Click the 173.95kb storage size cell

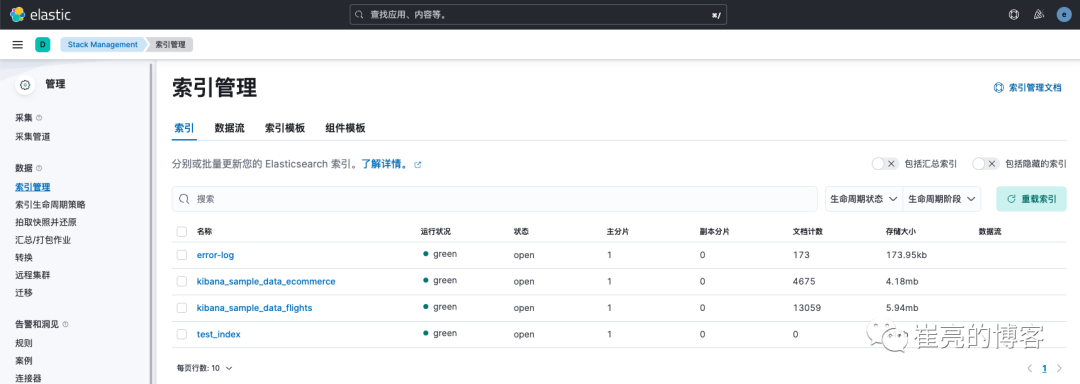pos(906,255)
